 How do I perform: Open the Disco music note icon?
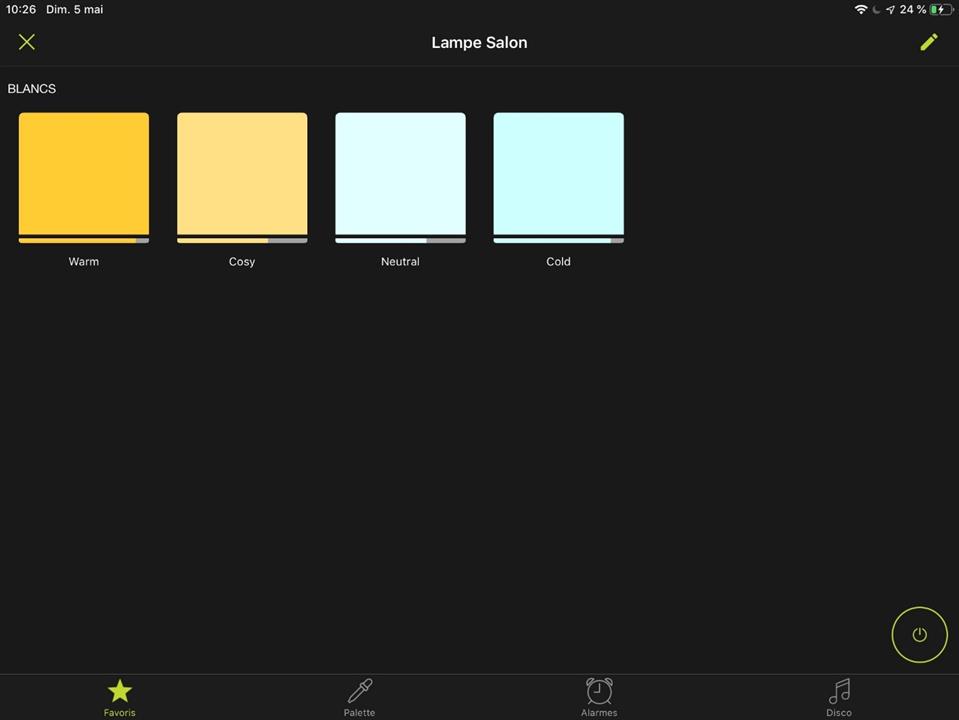point(839,690)
